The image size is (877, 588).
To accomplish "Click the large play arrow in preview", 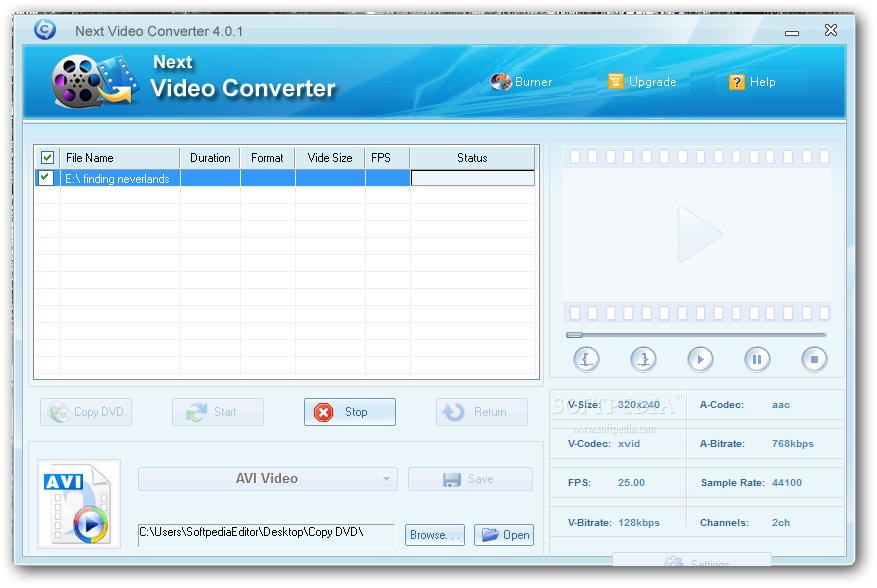I will 699,233.
